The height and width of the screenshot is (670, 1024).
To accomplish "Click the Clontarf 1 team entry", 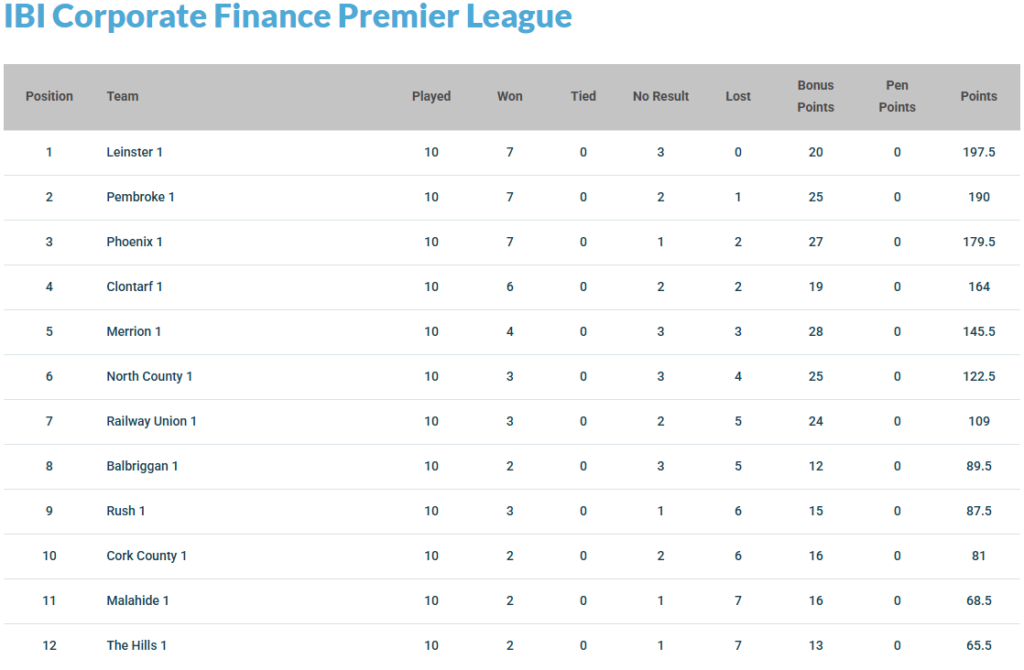I will [x=134, y=287].
